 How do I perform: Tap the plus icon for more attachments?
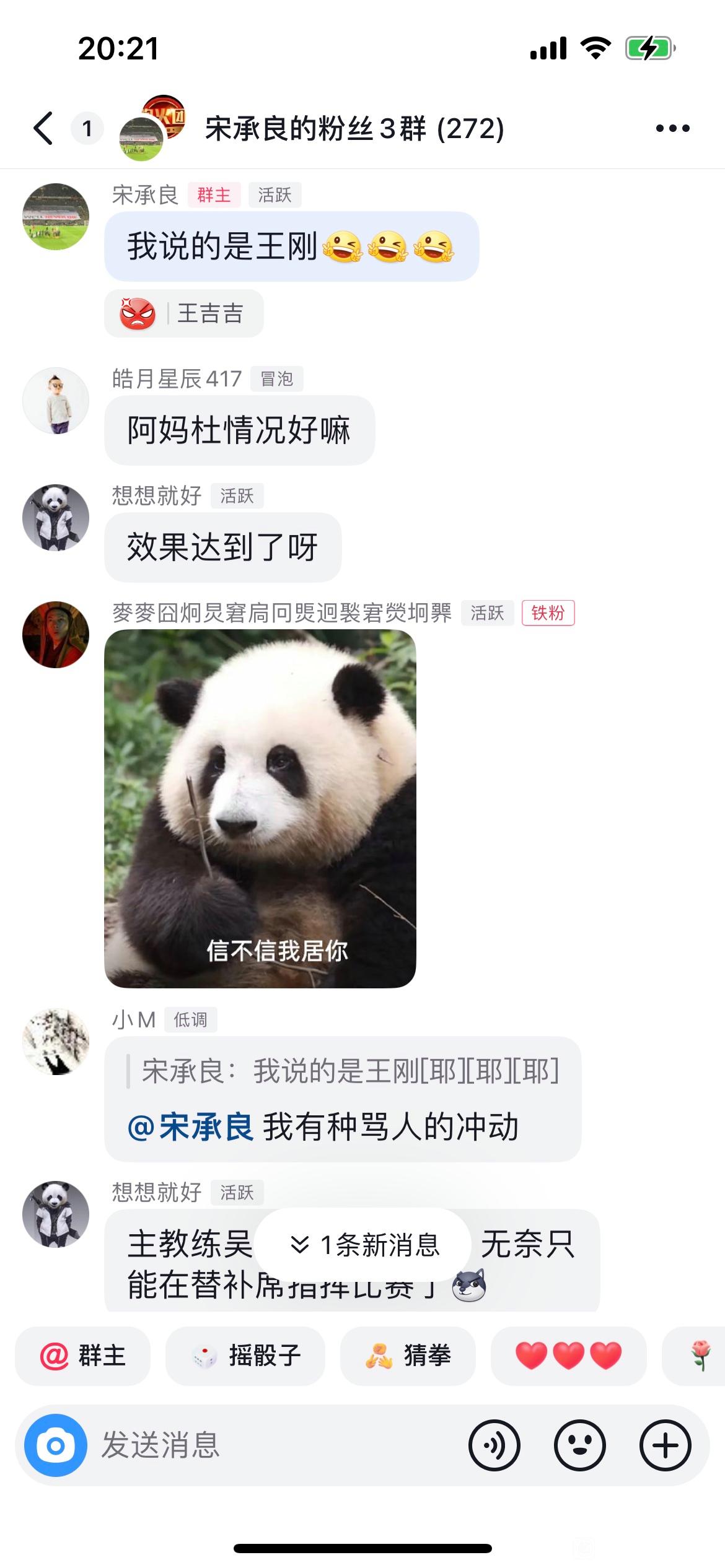666,1446
